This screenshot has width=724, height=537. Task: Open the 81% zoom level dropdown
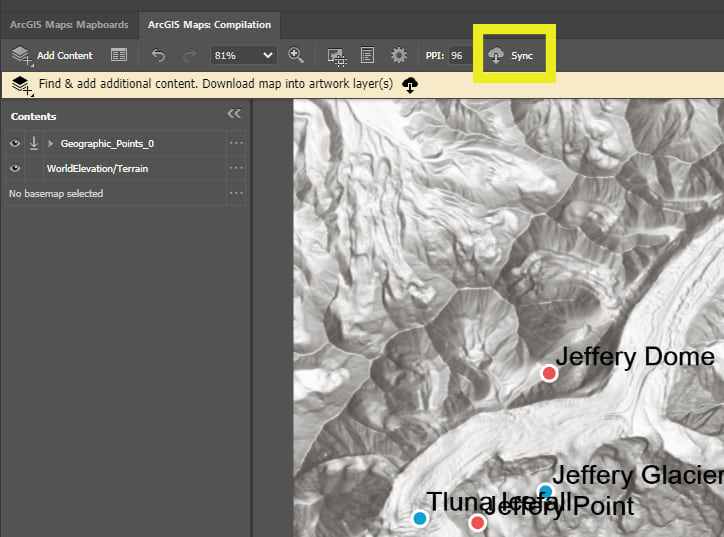tap(243, 55)
